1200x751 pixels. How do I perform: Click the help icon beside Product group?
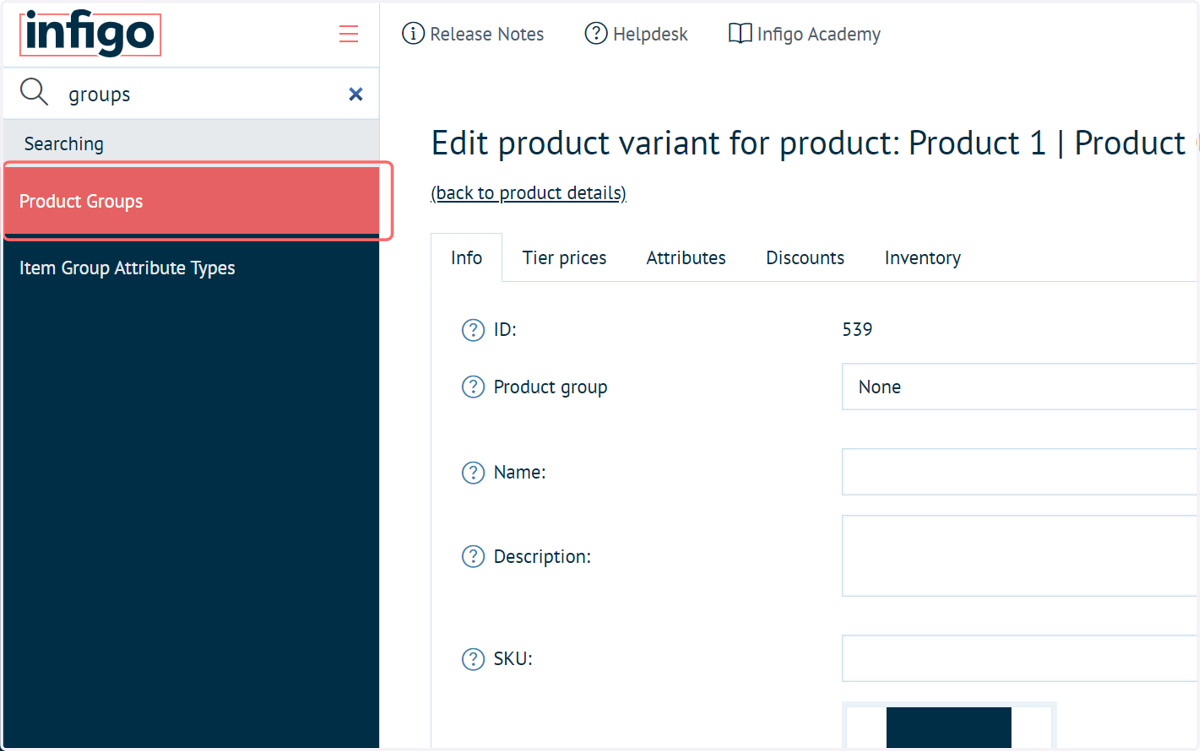(473, 387)
